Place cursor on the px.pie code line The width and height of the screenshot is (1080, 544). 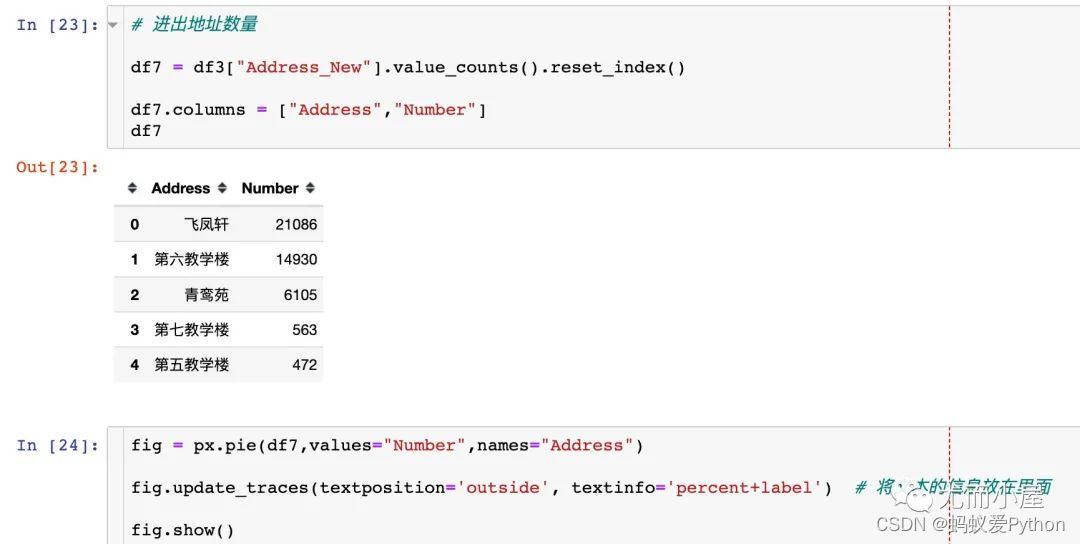coord(387,446)
